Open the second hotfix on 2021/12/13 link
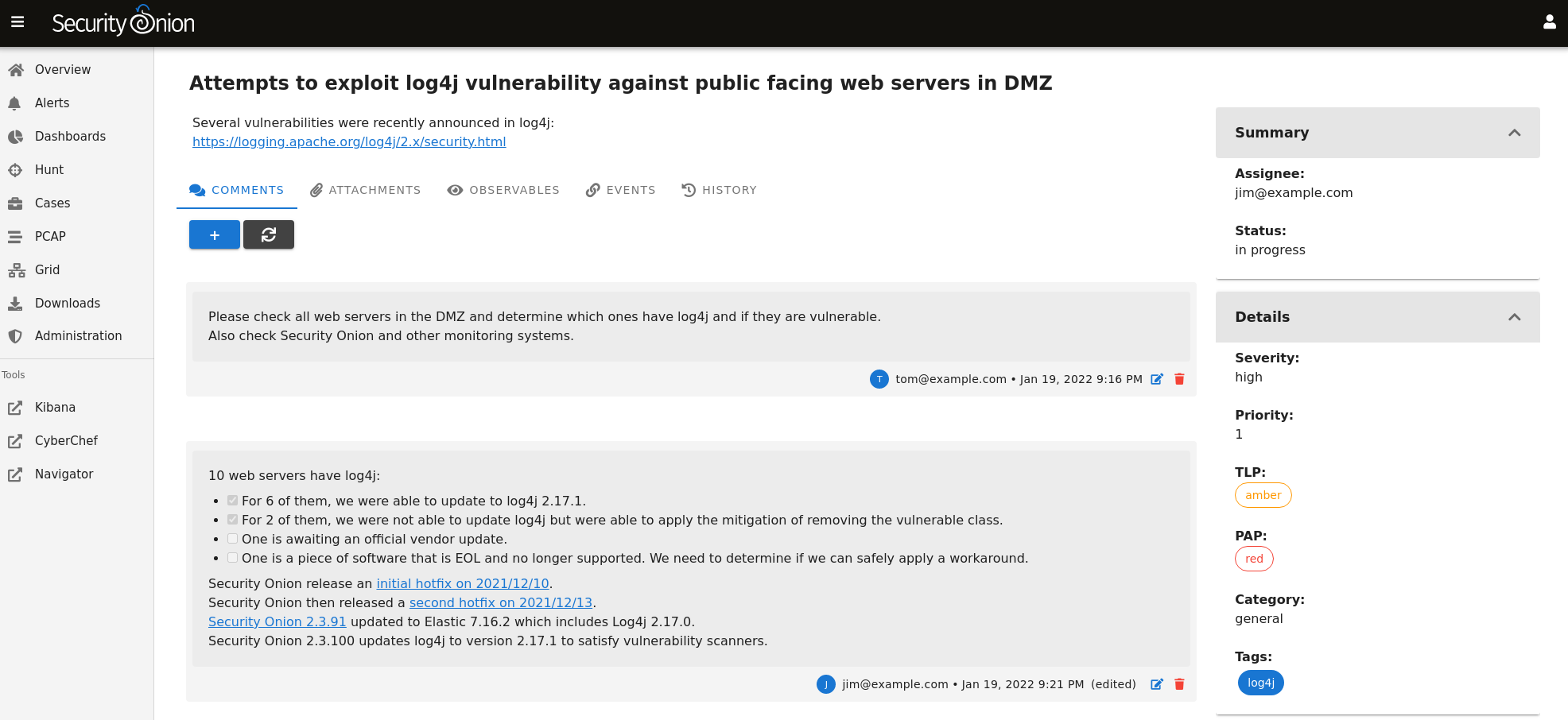Image resolution: width=1568 pixels, height=720 pixels. pyautogui.click(x=500, y=602)
